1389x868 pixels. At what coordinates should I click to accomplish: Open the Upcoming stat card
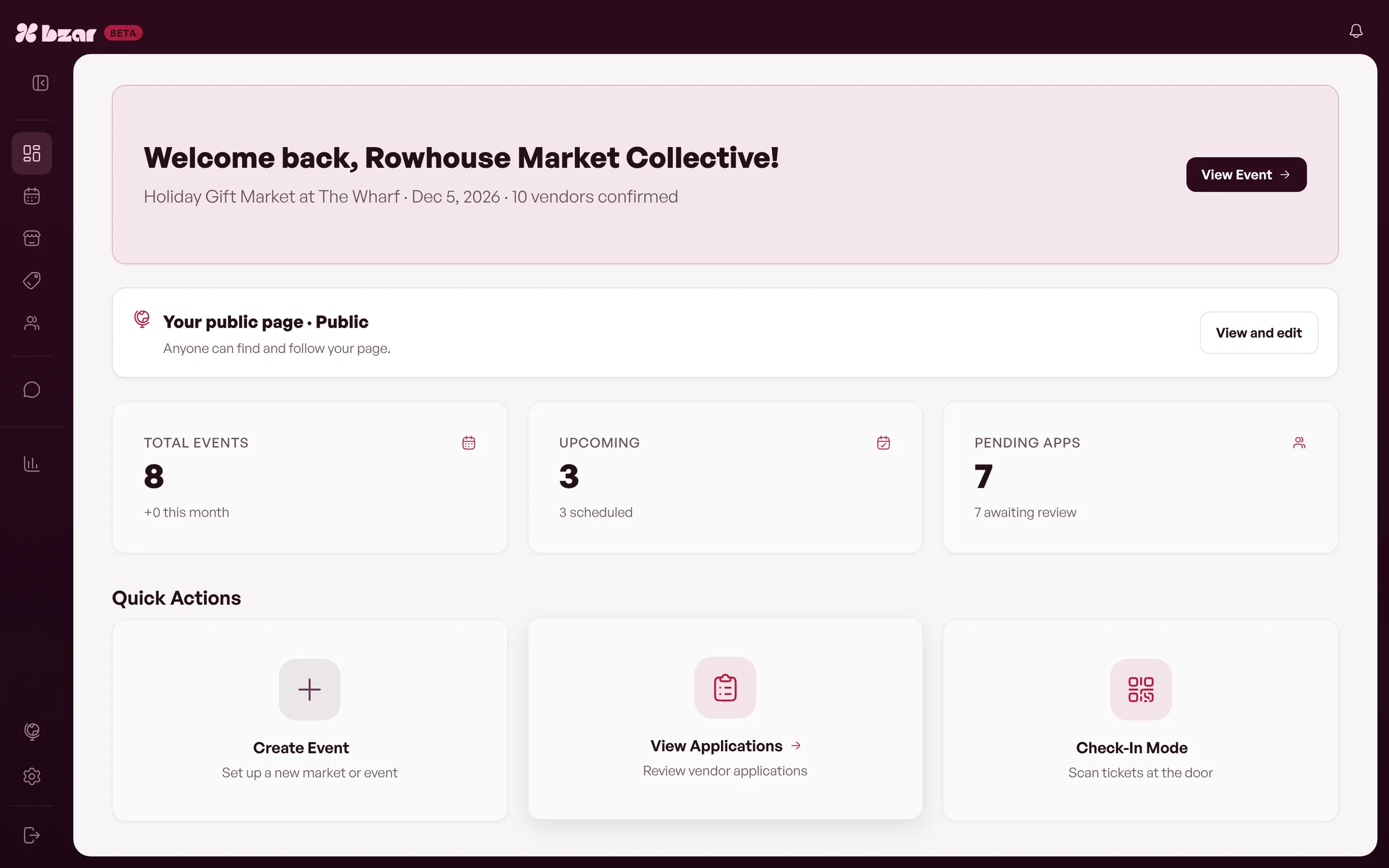[x=725, y=477]
